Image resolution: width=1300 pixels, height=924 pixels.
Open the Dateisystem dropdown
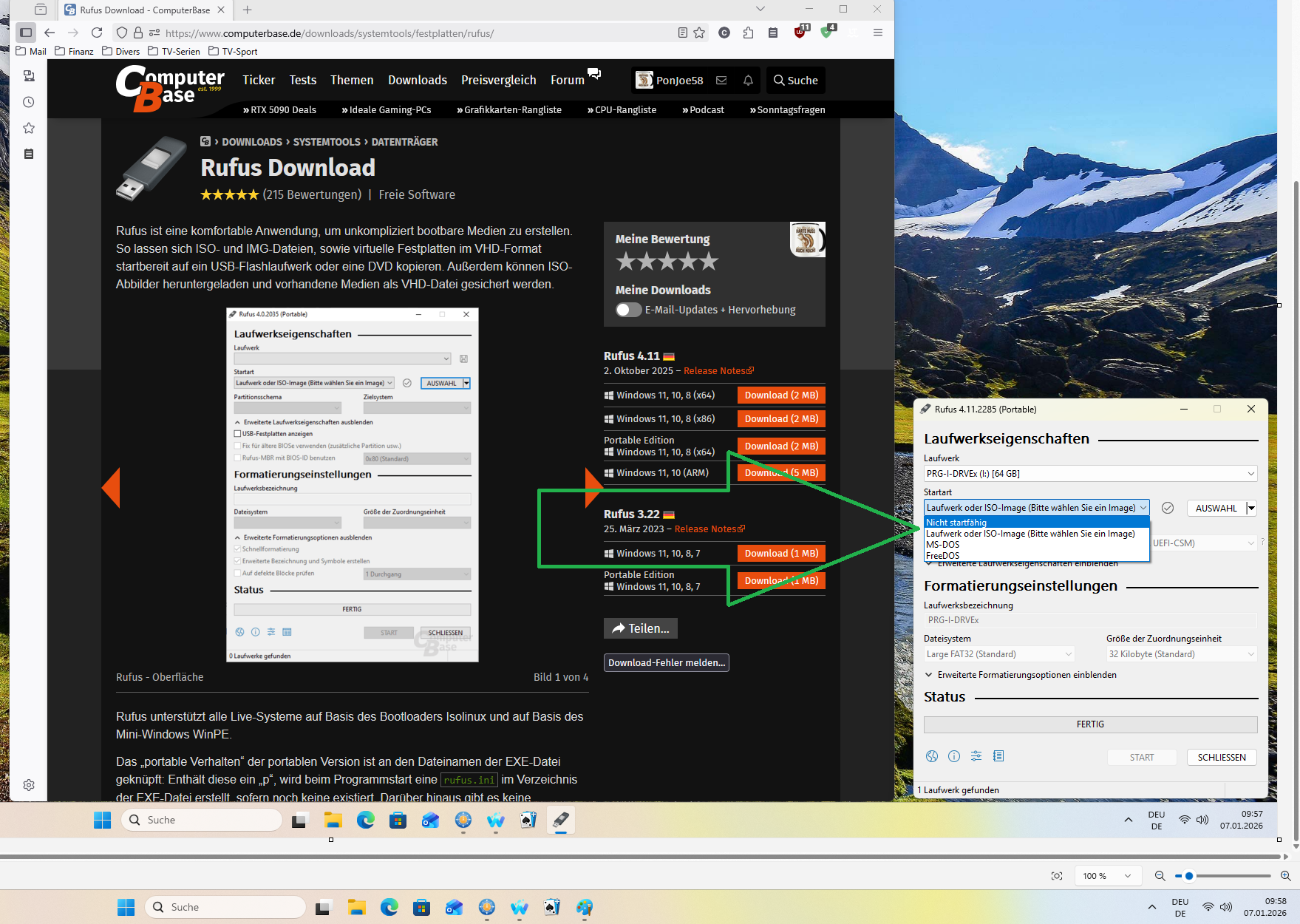pyautogui.click(x=999, y=654)
